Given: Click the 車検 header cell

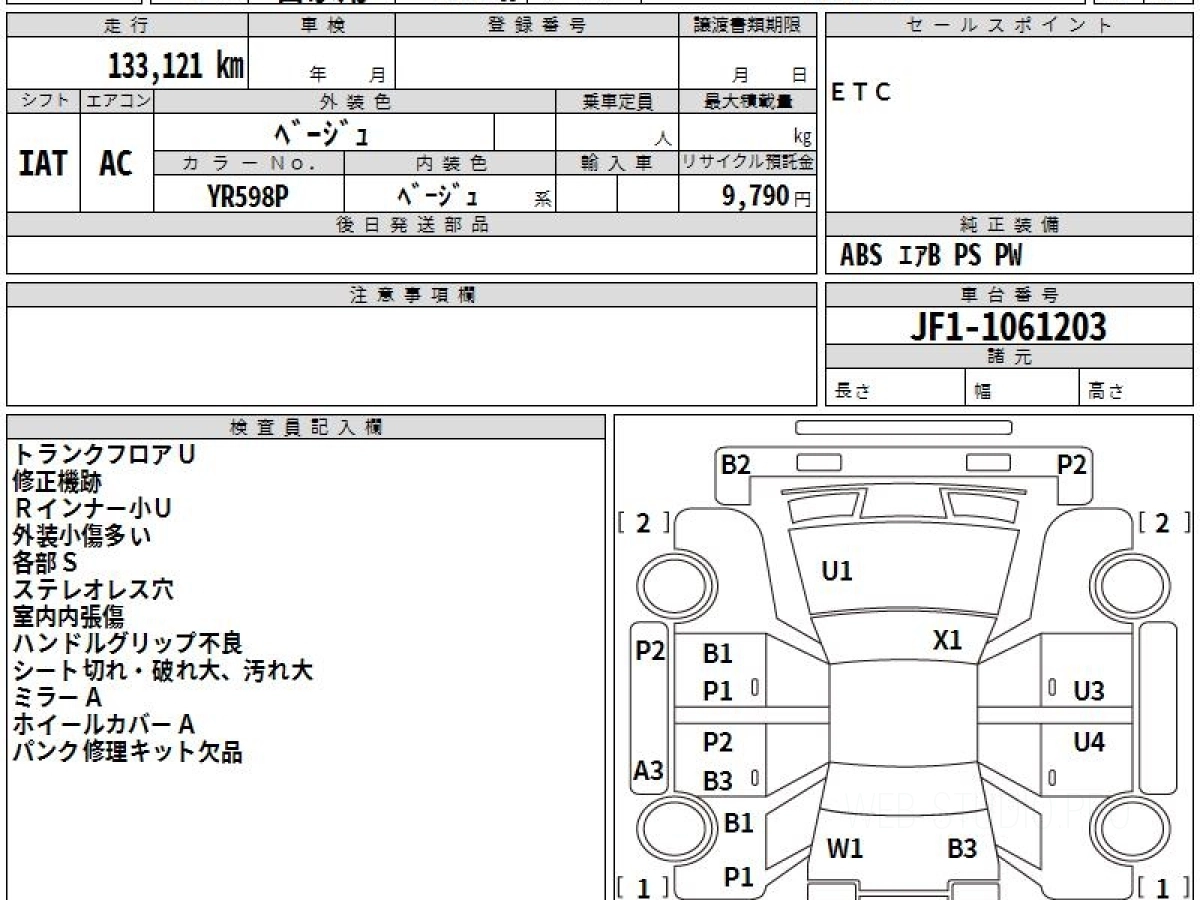Looking at the screenshot, I should 322,26.
